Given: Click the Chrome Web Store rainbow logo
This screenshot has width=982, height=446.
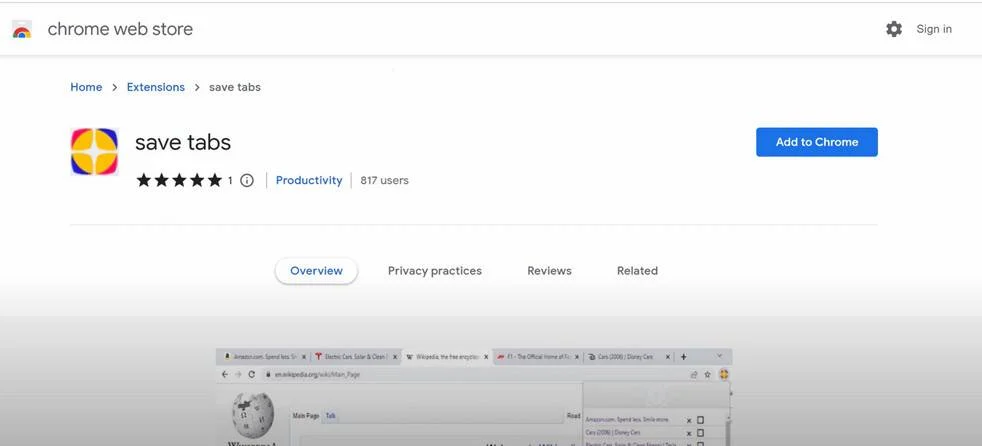Looking at the screenshot, I should pos(22,29).
